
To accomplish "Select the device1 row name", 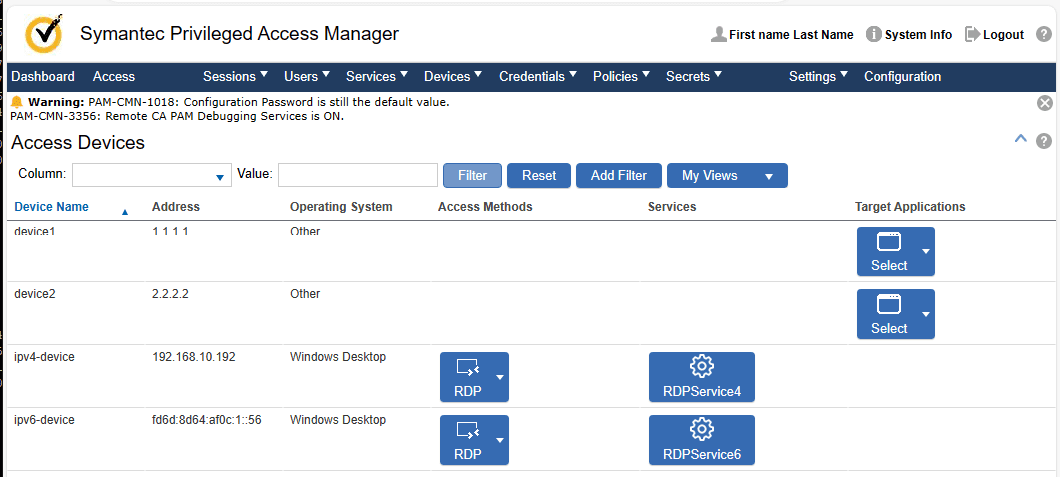I will tap(34, 232).
